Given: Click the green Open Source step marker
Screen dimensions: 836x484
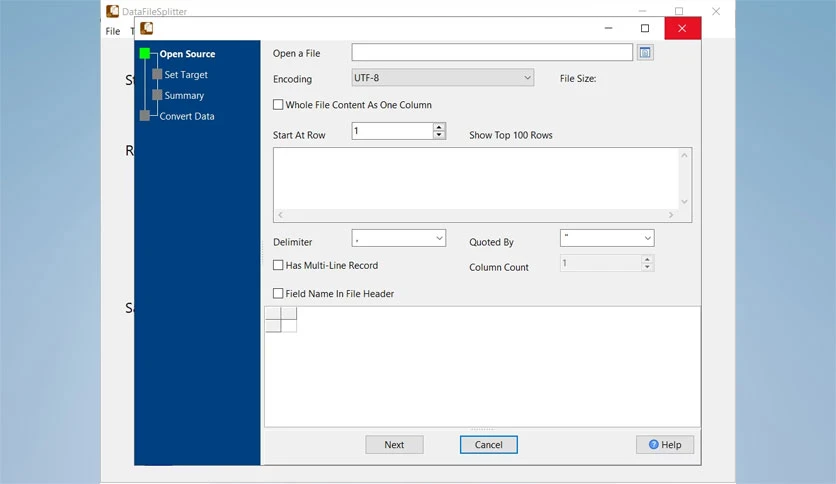Looking at the screenshot, I should click(x=144, y=53).
